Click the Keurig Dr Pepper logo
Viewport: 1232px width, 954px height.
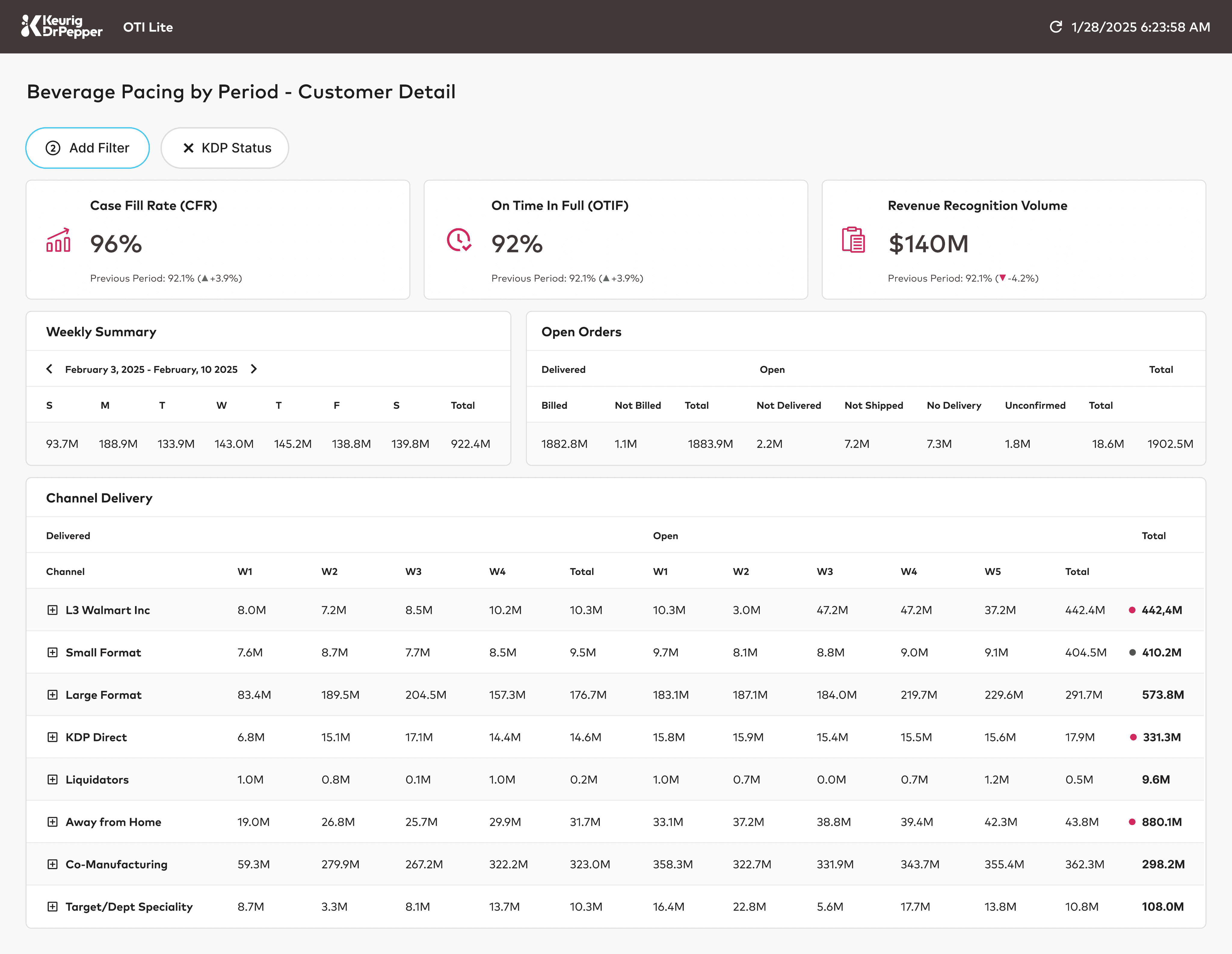(x=62, y=26)
